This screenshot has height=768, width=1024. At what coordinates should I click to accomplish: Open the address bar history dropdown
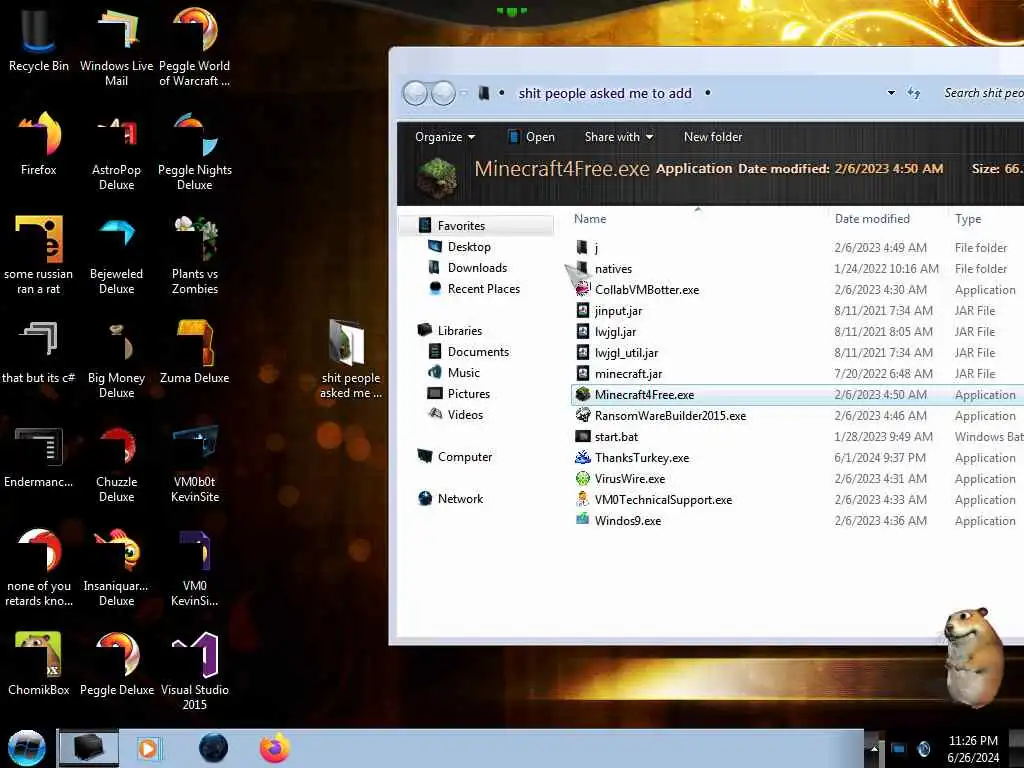point(891,93)
